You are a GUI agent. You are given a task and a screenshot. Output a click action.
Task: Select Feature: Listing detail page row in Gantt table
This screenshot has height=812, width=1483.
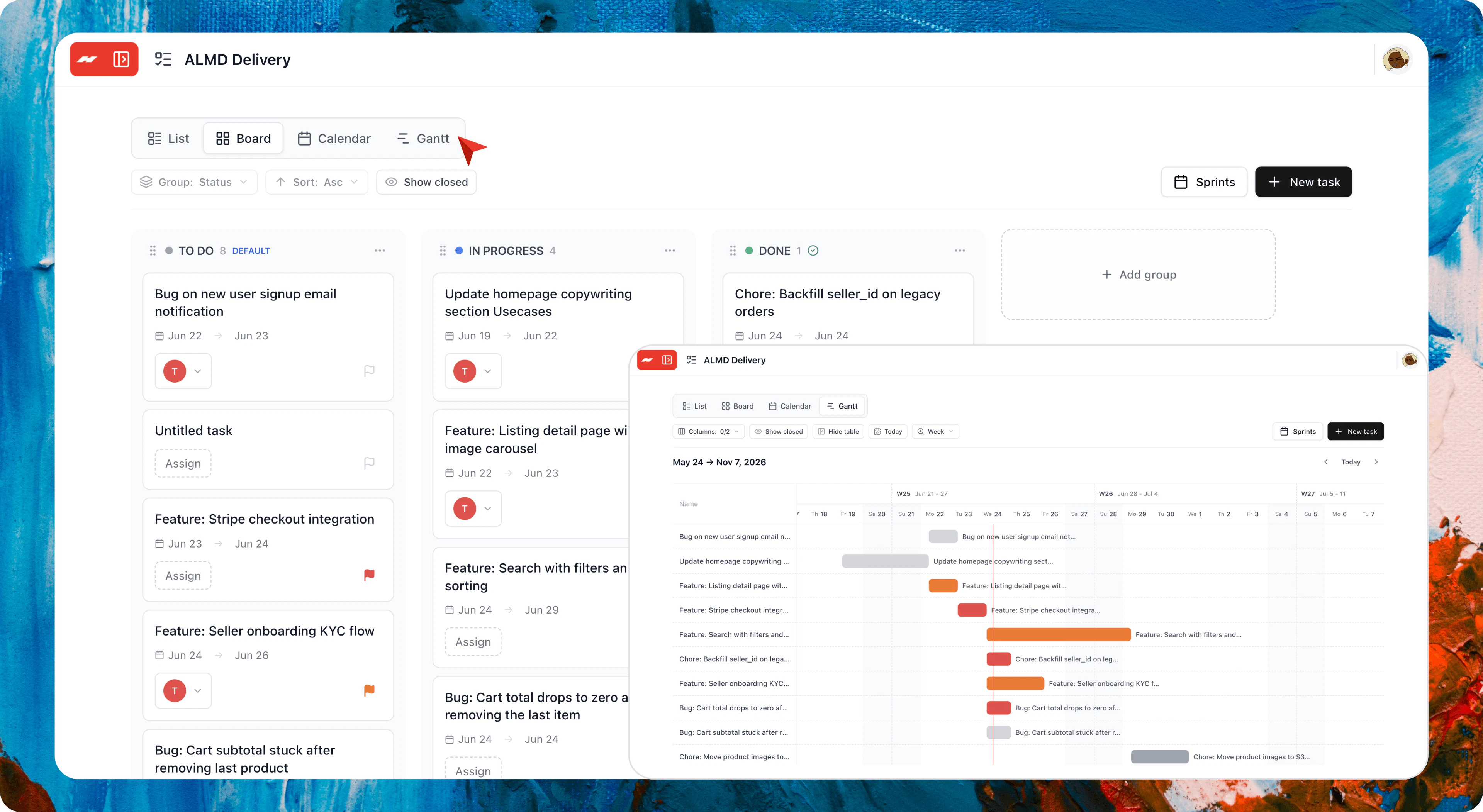pos(735,586)
